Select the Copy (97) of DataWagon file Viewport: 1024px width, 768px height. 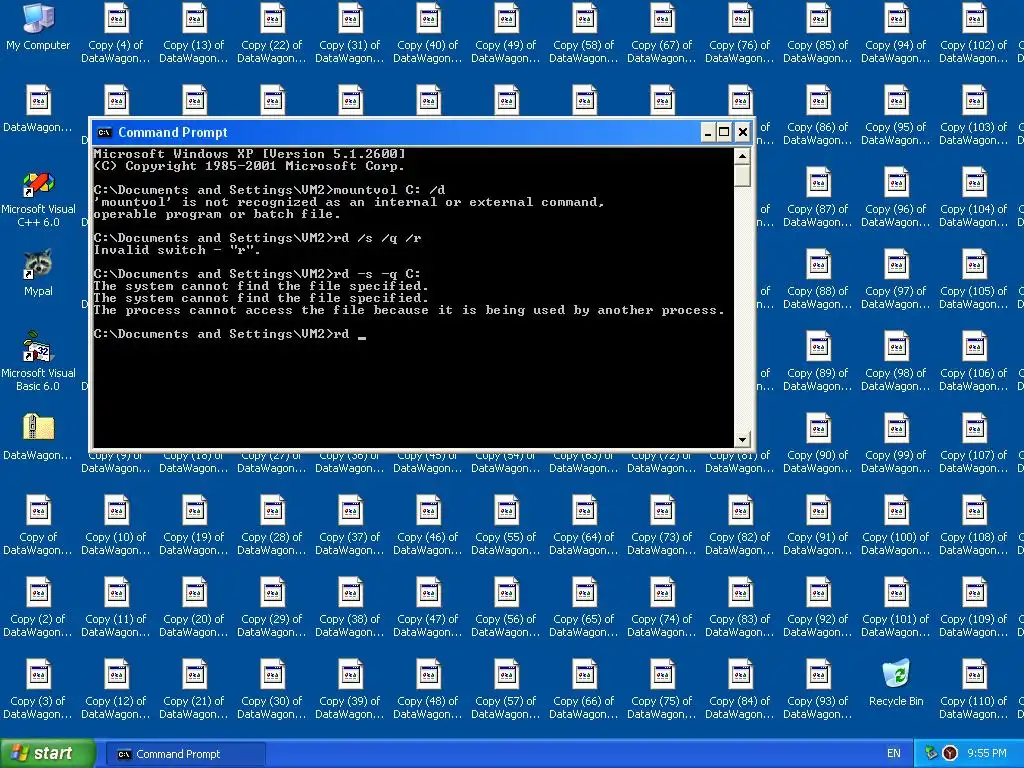coord(896,279)
